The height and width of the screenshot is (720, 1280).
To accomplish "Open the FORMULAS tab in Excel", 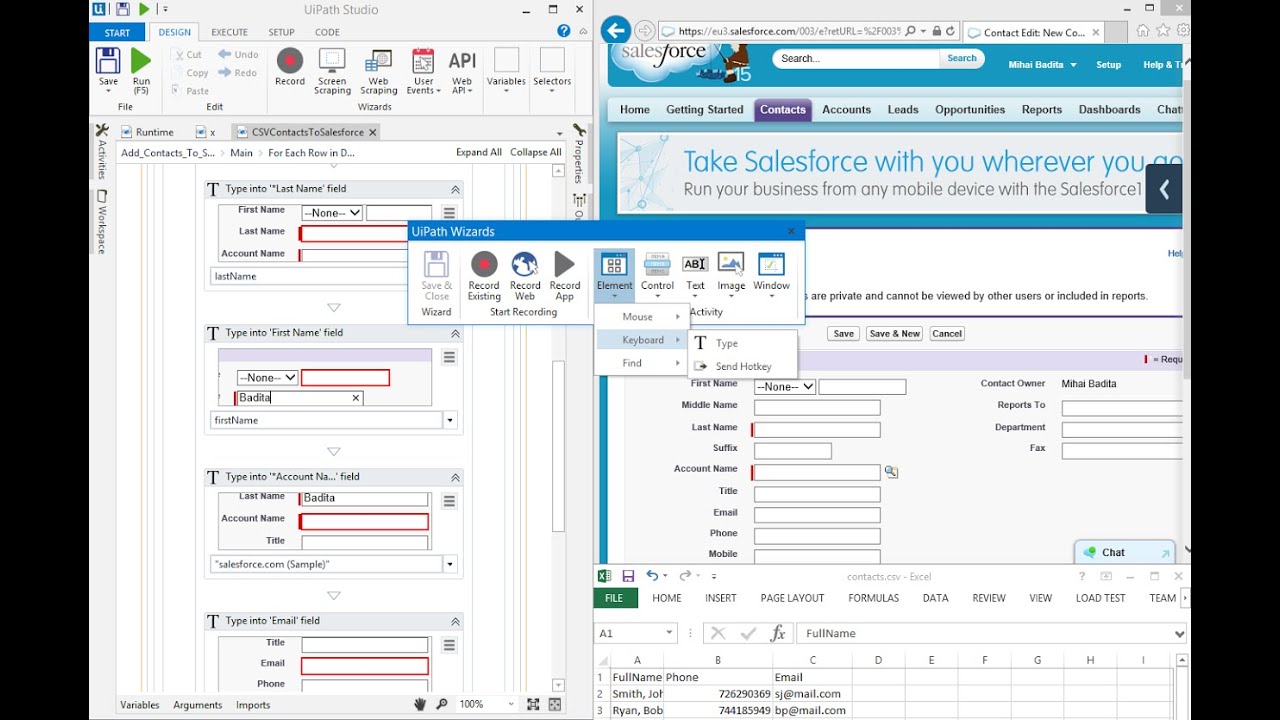I will (x=873, y=598).
